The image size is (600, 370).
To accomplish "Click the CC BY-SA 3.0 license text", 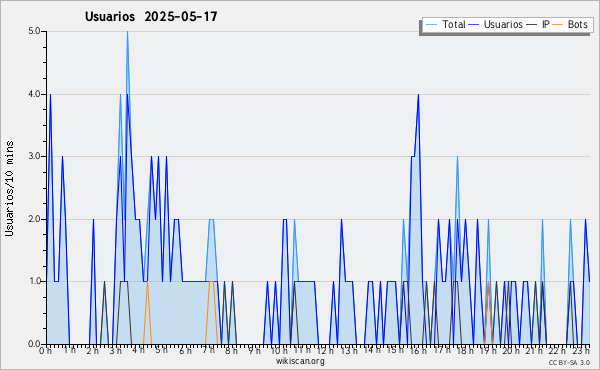I will (569, 362).
